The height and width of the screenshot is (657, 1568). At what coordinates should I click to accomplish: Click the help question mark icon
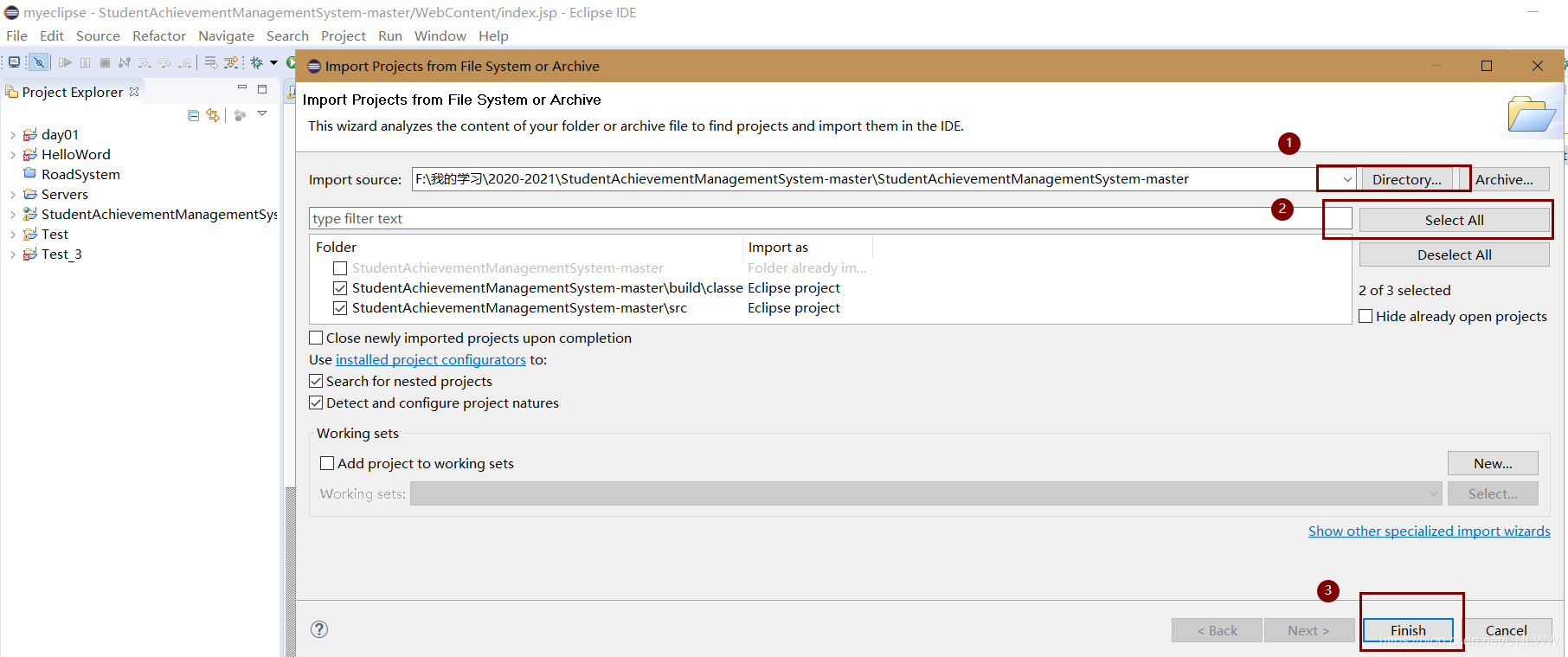pyautogui.click(x=319, y=629)
